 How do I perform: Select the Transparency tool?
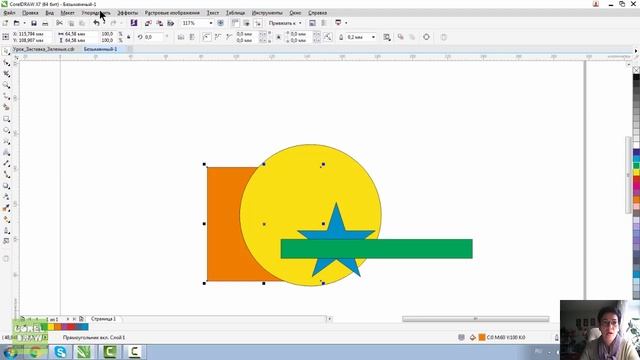6,197
